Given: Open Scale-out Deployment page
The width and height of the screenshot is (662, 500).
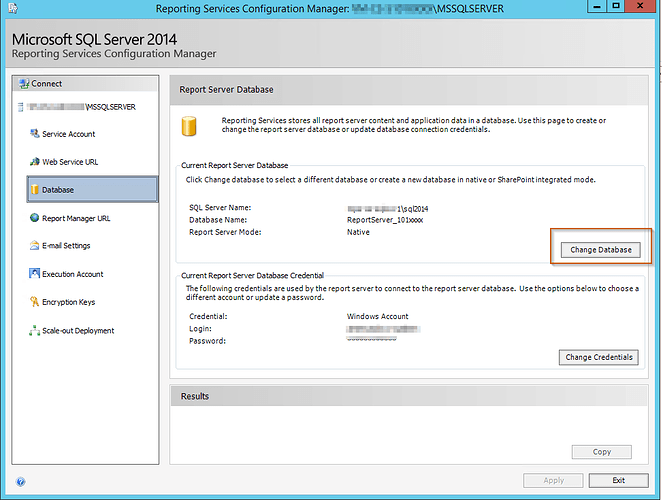Looking at the screenshot, I should coord(78,331).
